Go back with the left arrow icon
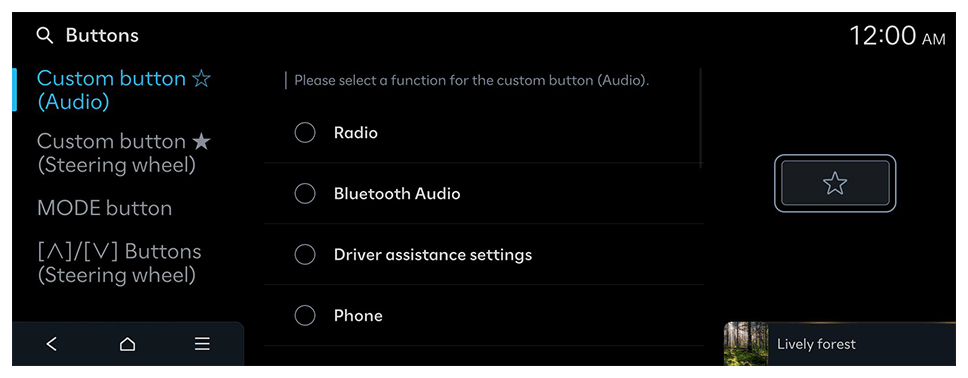This screenshot has width=968, height=378. point(52,344)
